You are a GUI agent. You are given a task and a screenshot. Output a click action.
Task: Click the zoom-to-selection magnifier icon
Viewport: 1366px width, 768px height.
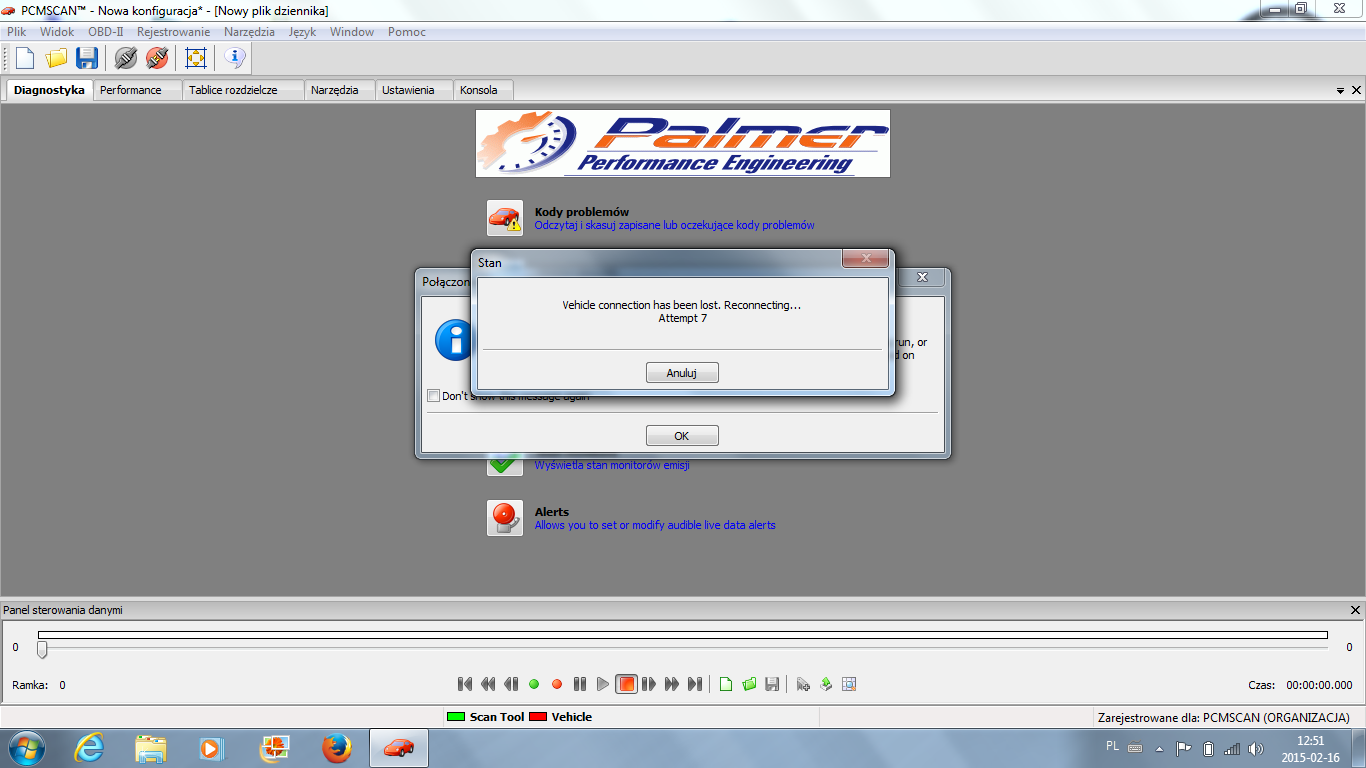(849, 684)
